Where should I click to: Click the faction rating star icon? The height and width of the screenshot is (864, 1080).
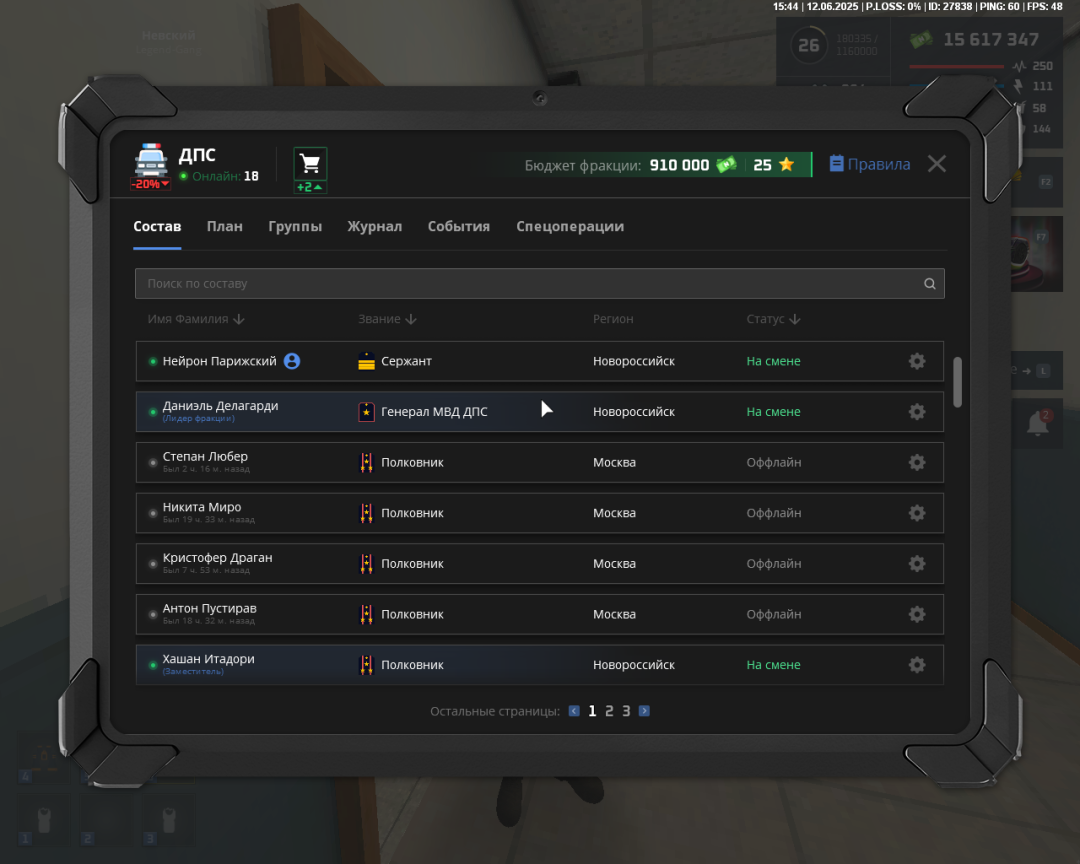pyautogui.click(x=787, y=165)
